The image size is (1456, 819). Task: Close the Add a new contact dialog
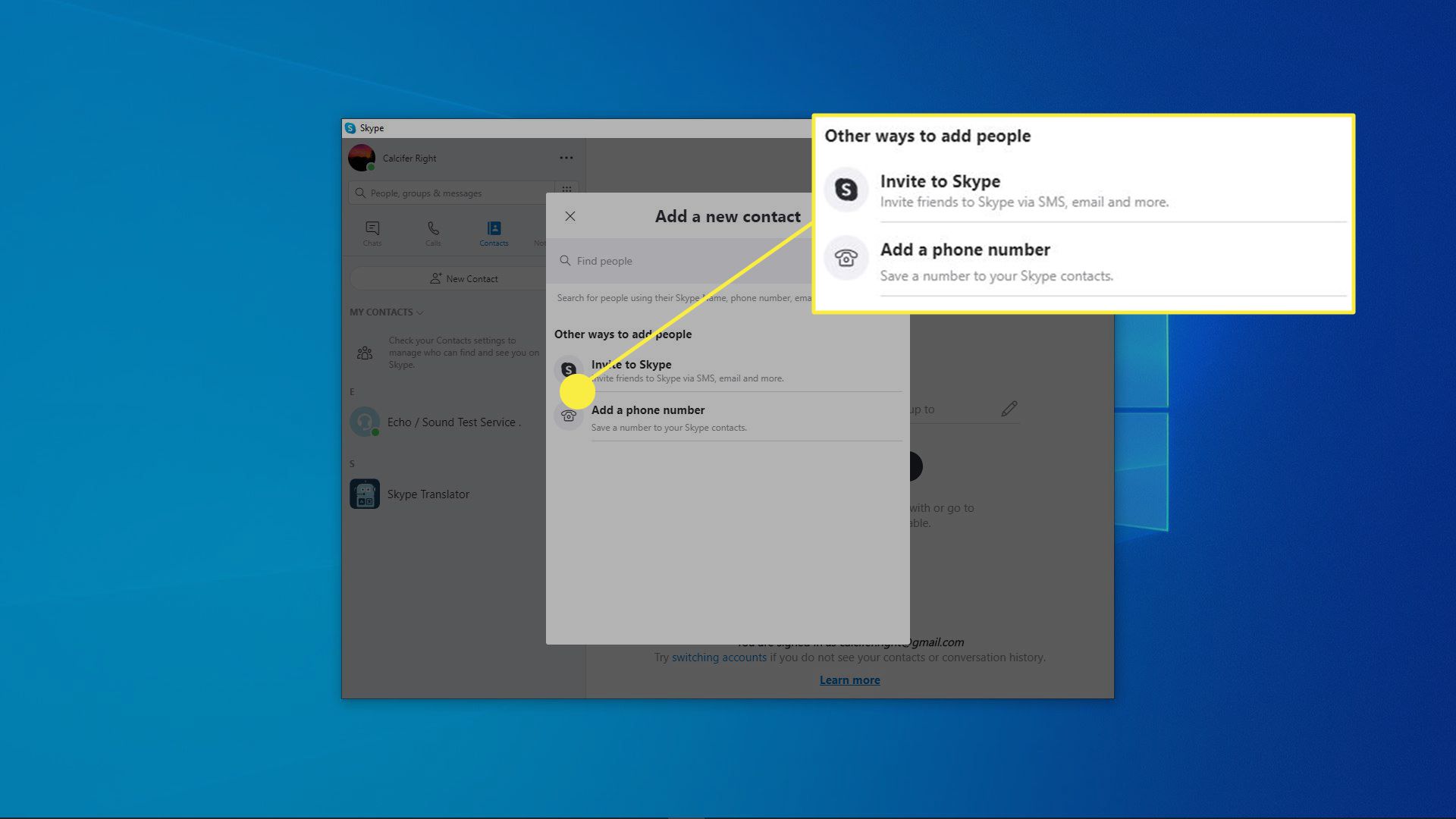[570, 216]
